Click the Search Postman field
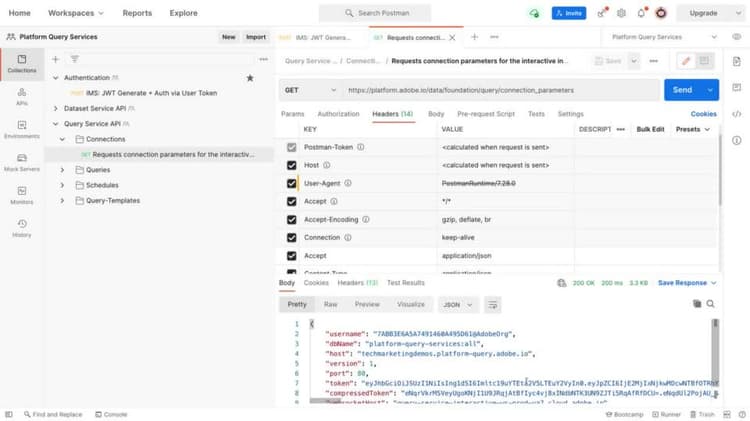 (x=375, y=13)
